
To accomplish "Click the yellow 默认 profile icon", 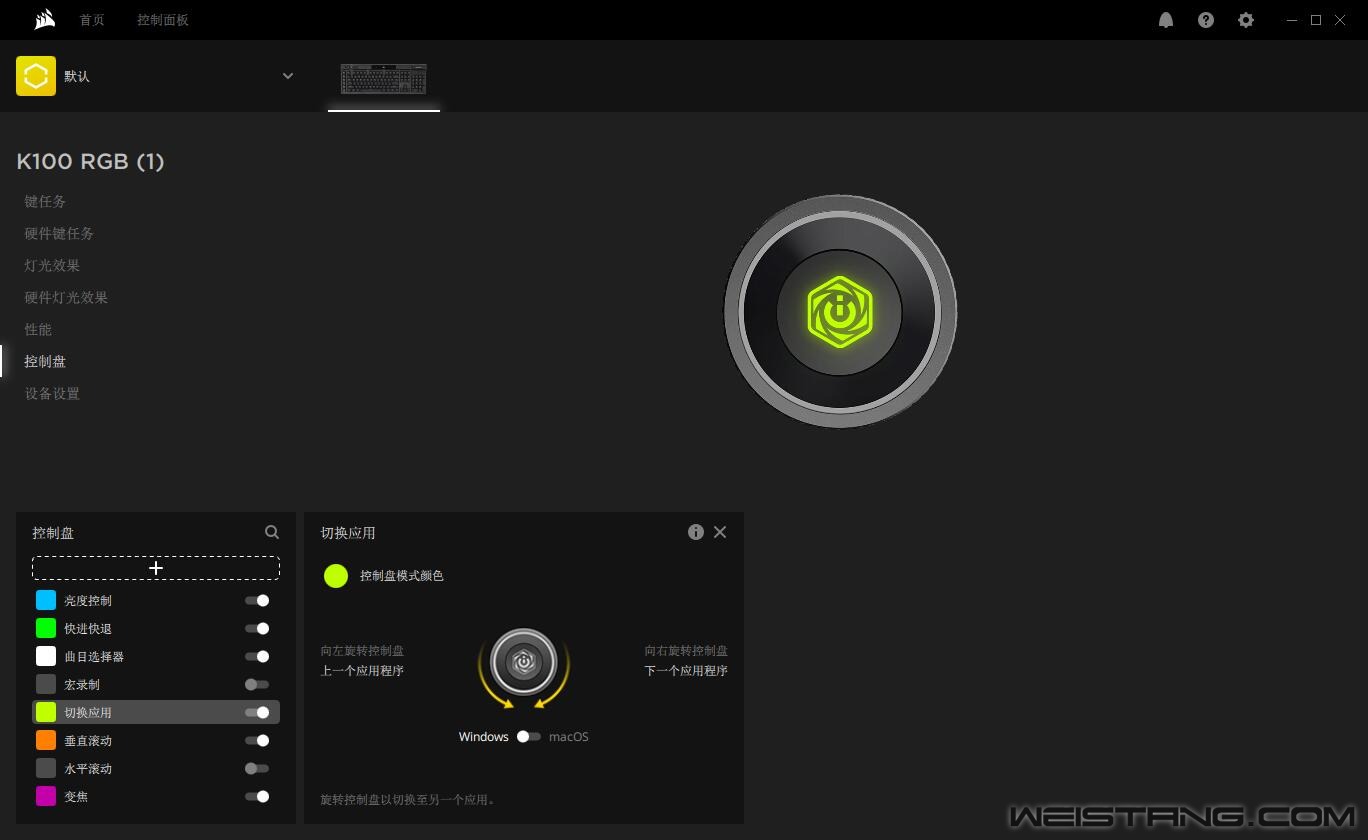I will pos(36,76).
